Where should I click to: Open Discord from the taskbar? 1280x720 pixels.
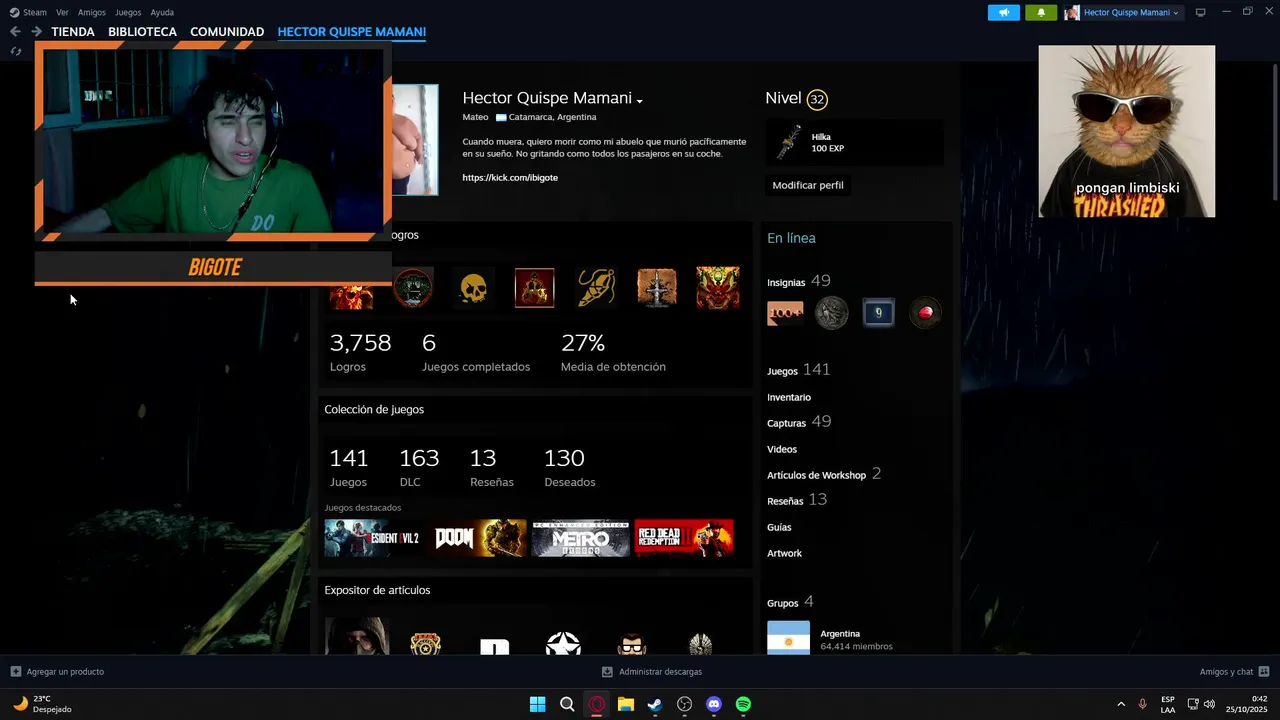(x=713, y=704)
